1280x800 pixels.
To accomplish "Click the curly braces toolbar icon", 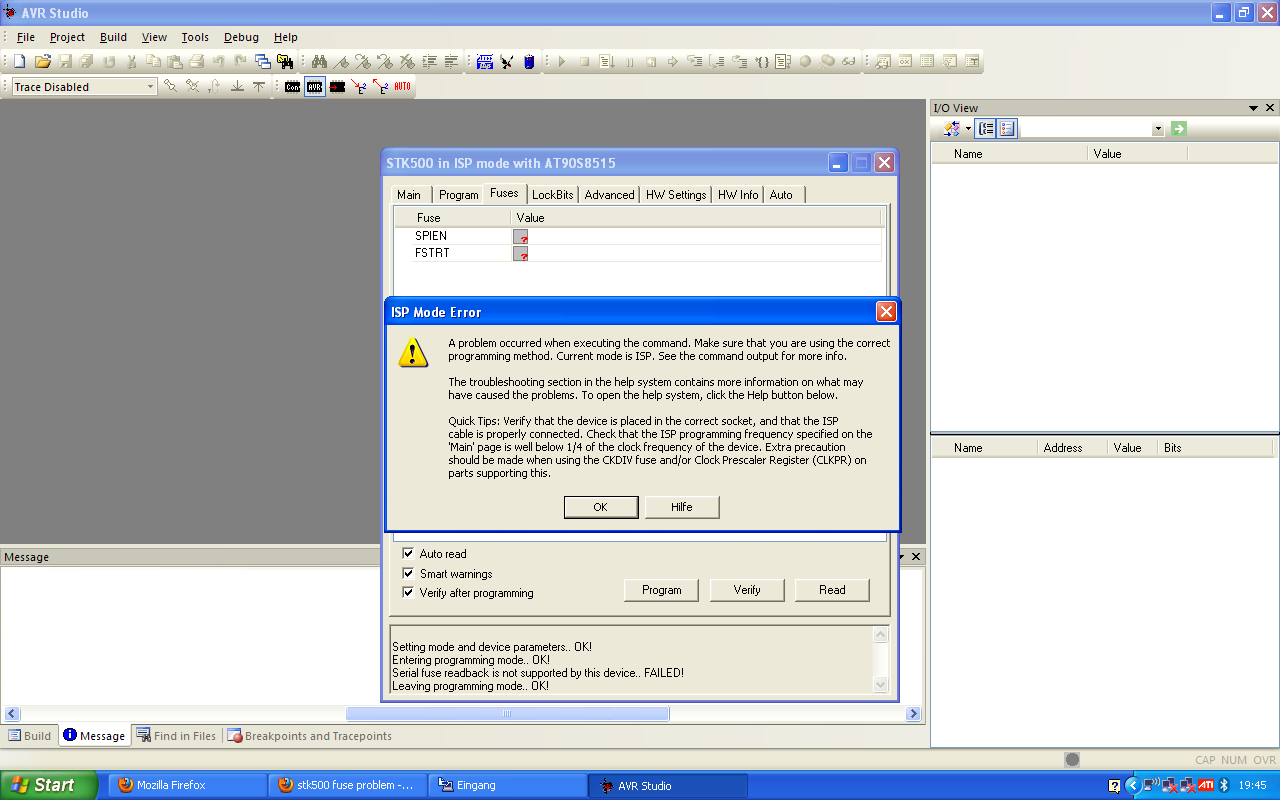I will point(762,62).
